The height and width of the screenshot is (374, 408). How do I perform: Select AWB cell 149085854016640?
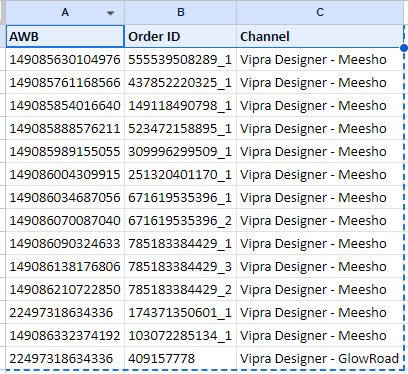point(65,105)
